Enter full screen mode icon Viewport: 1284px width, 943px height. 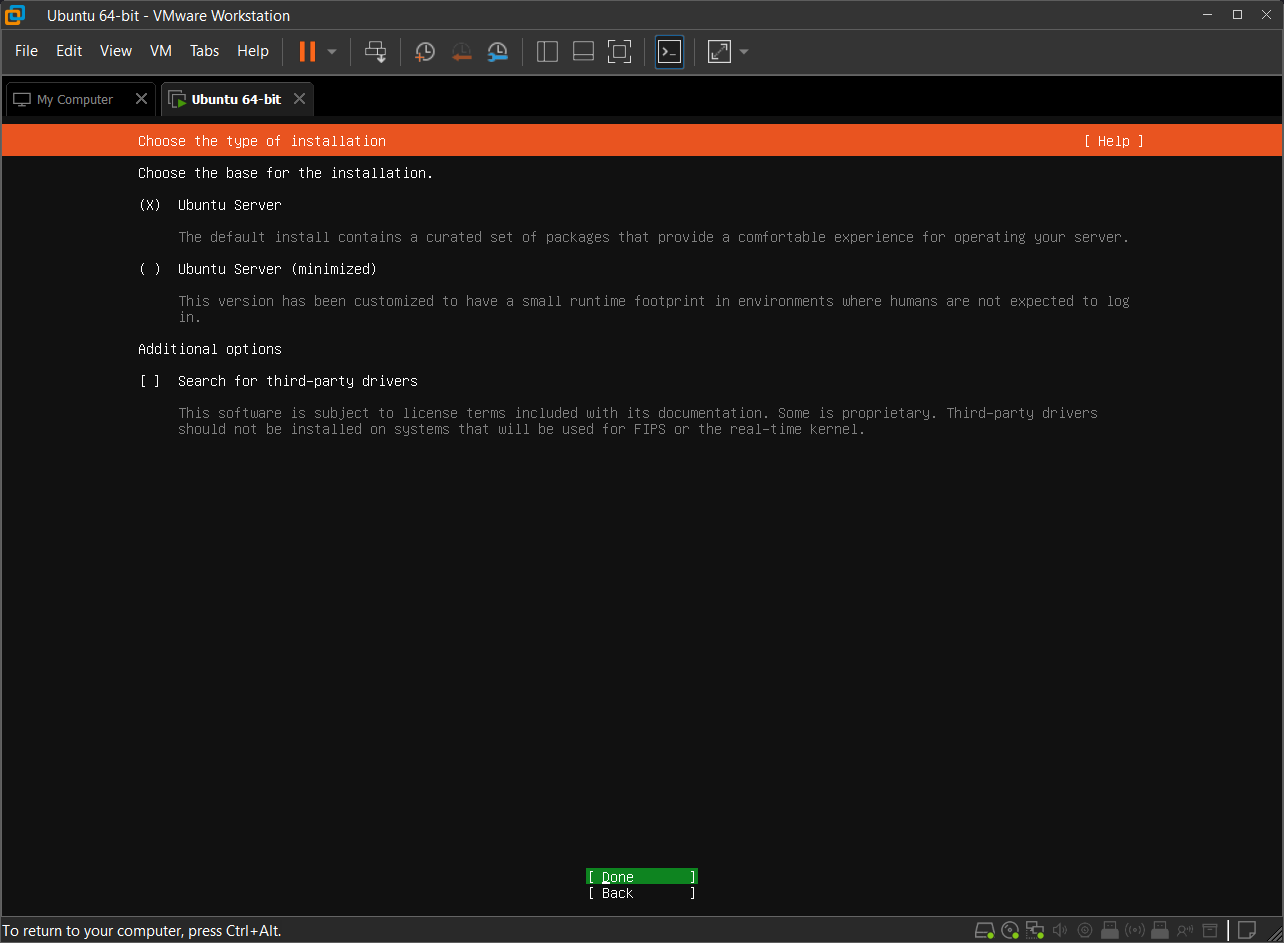619,51
